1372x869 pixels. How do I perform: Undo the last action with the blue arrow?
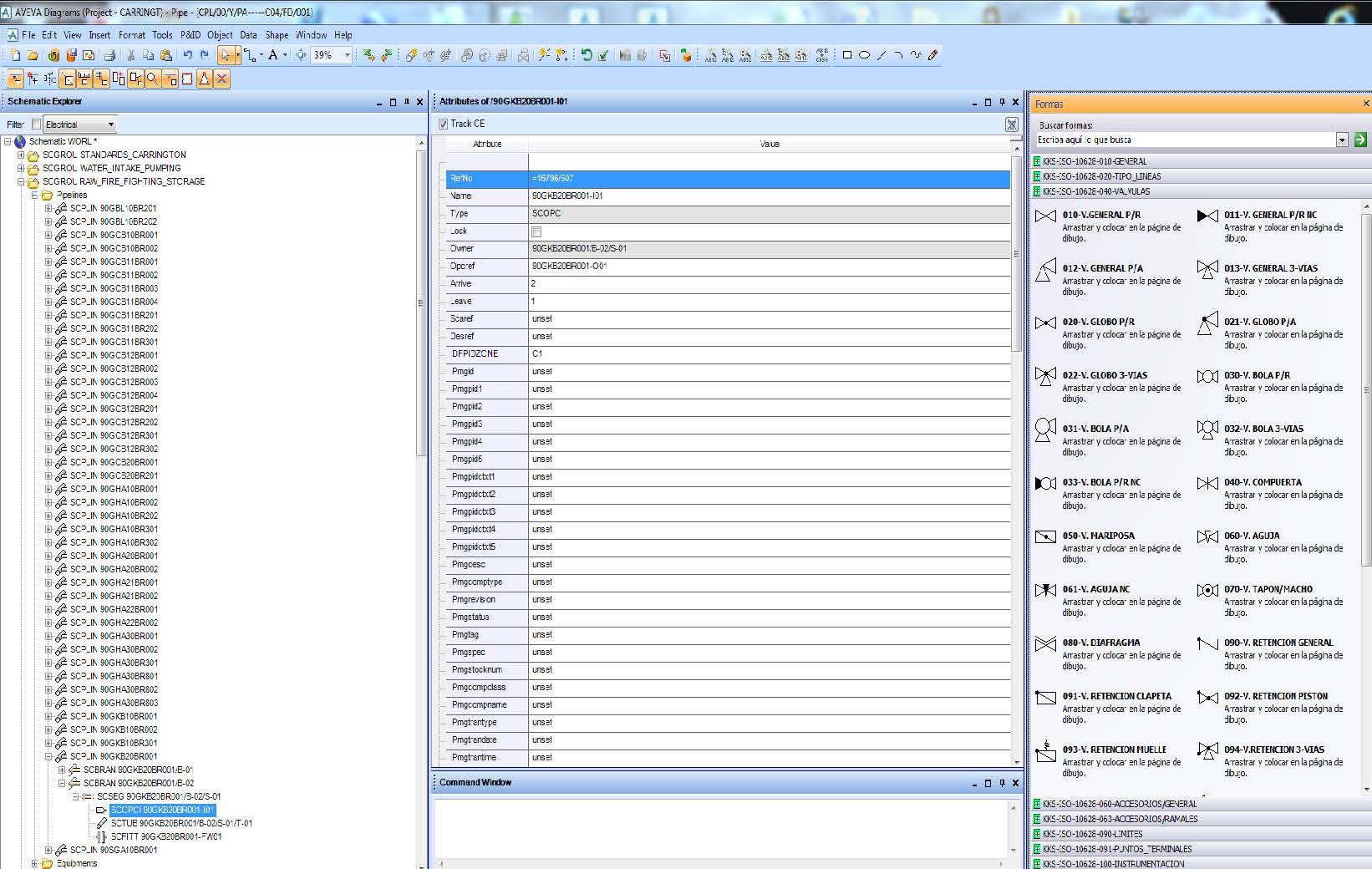coord(187,55)
